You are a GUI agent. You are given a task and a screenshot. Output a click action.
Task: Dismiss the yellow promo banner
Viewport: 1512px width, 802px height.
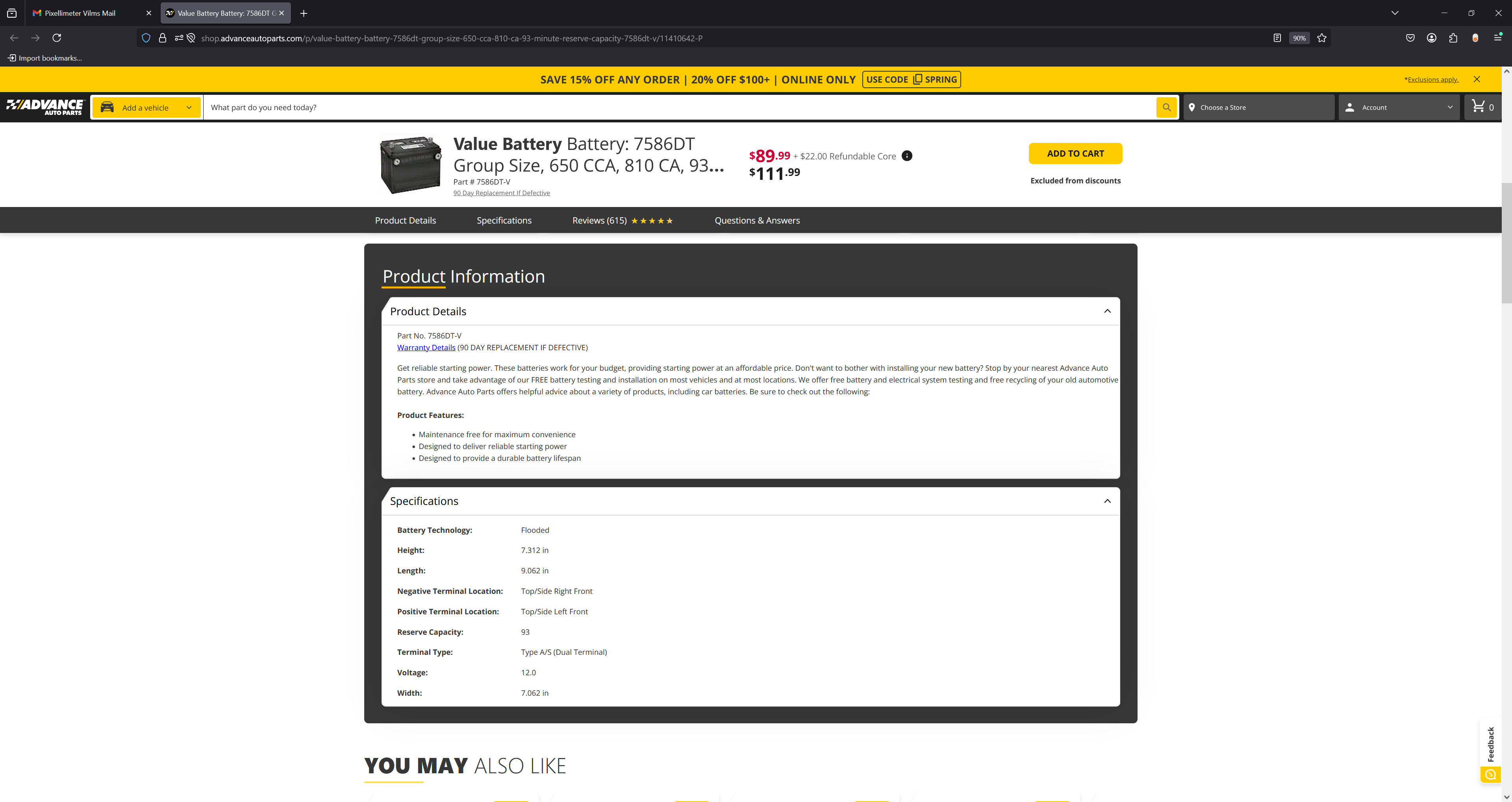(x=1477, y=79)
